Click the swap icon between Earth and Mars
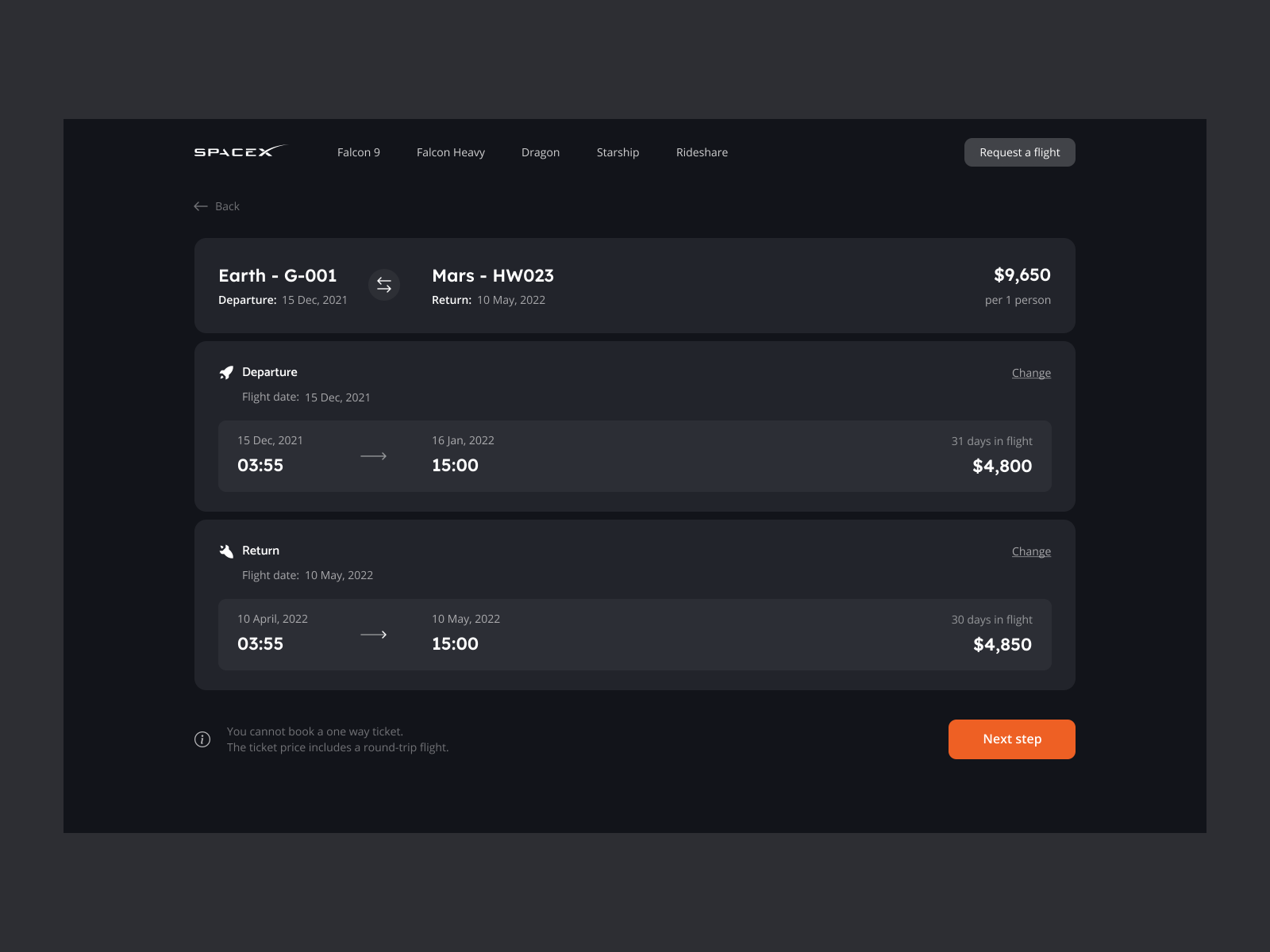The height and width of the screenshot is (952, 1270). pos(384,285)
